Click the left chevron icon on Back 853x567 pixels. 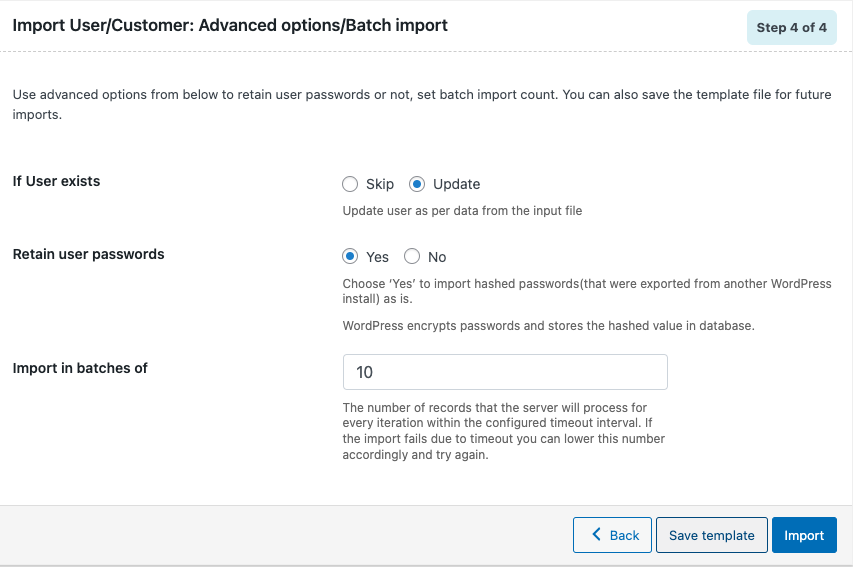click(597, 534)
